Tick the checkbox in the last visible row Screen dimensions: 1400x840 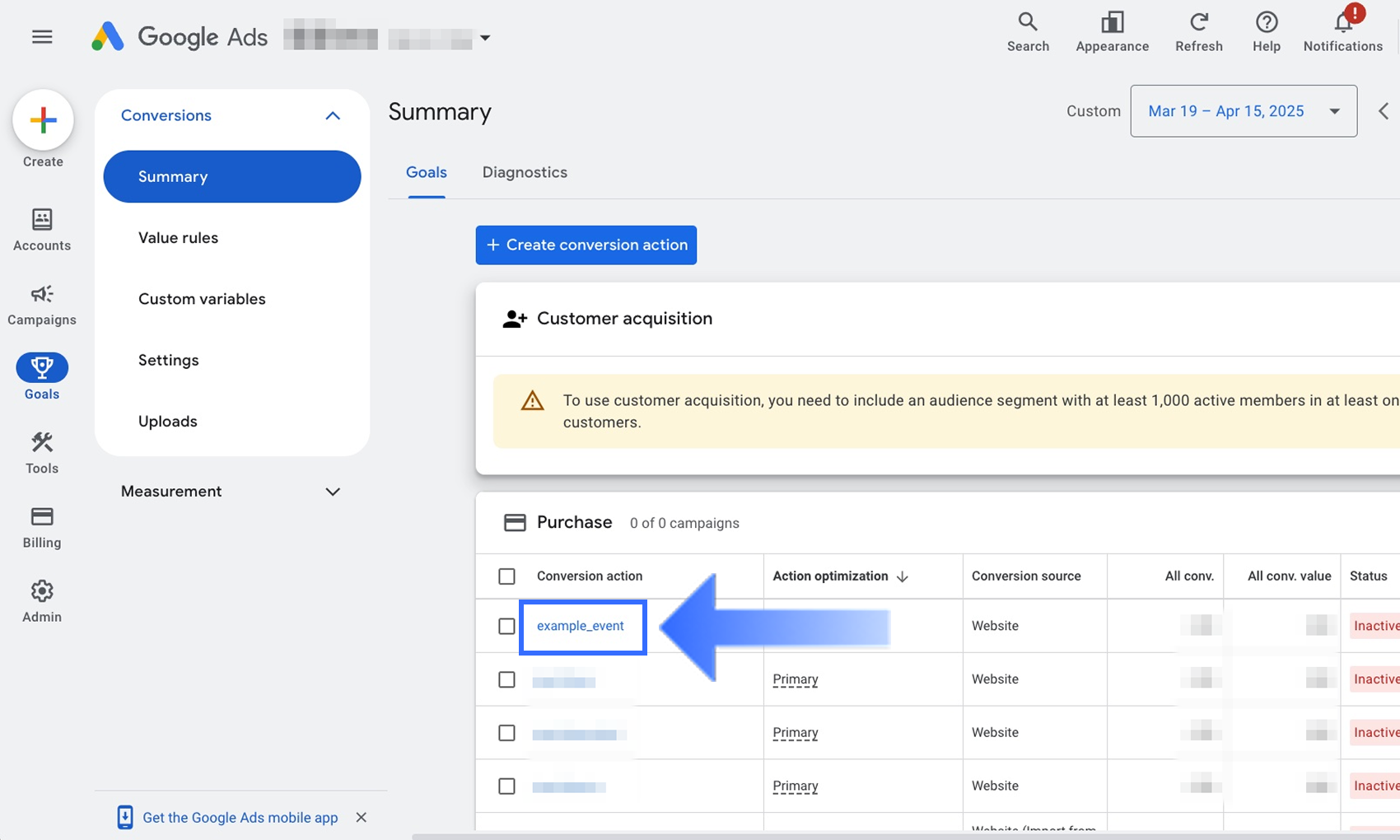(x=506, y=786)
